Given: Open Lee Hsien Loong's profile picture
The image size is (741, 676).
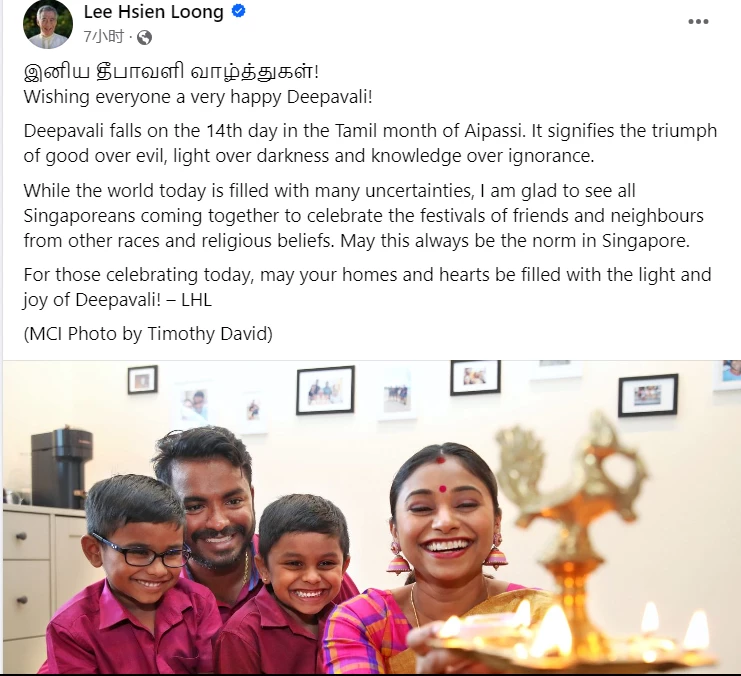Looking at the screenshot, I should [48, 25].
